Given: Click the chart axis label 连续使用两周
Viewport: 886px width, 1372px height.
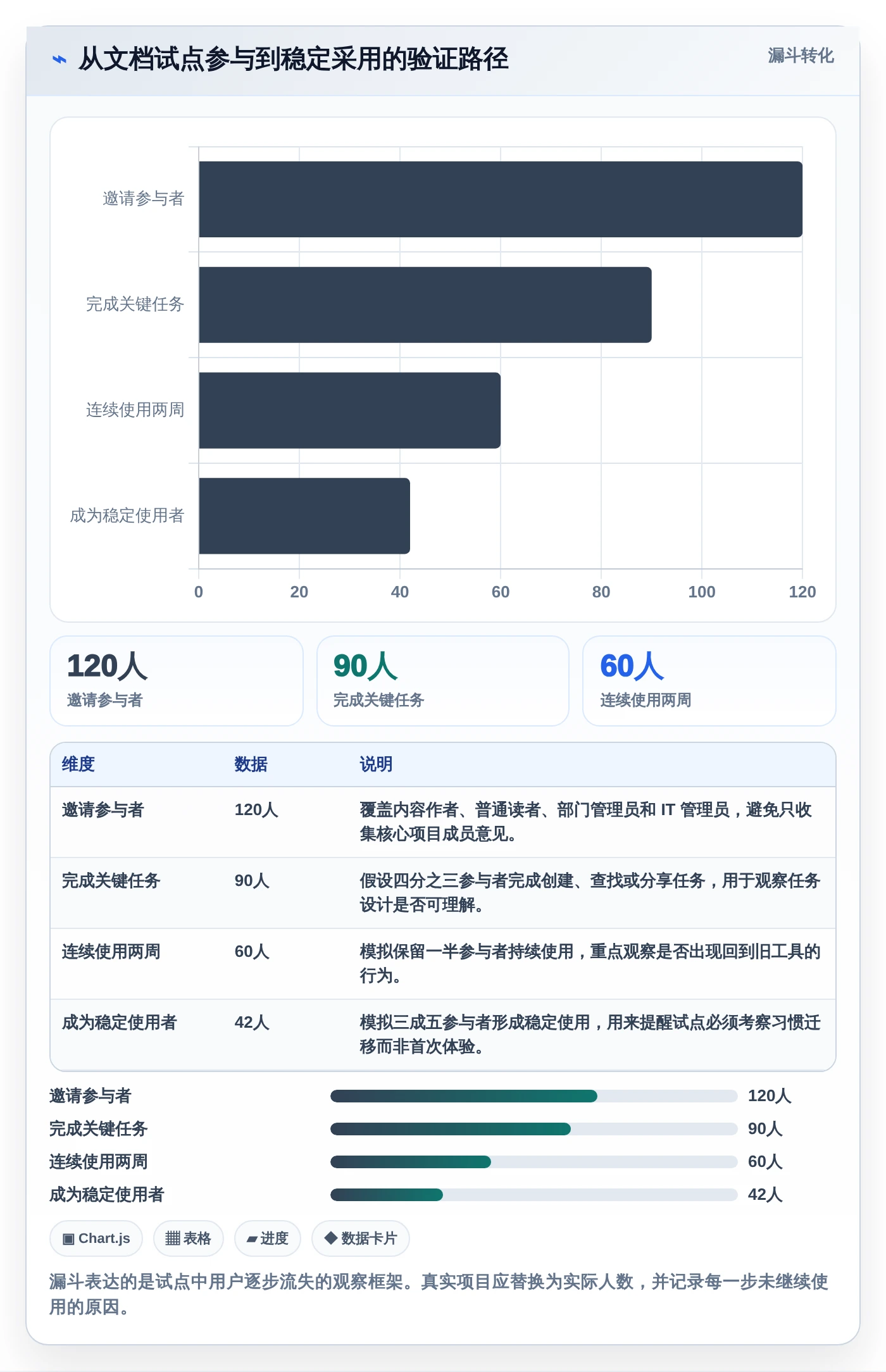Looking at the screenshot, I should [x=135, y=410].
